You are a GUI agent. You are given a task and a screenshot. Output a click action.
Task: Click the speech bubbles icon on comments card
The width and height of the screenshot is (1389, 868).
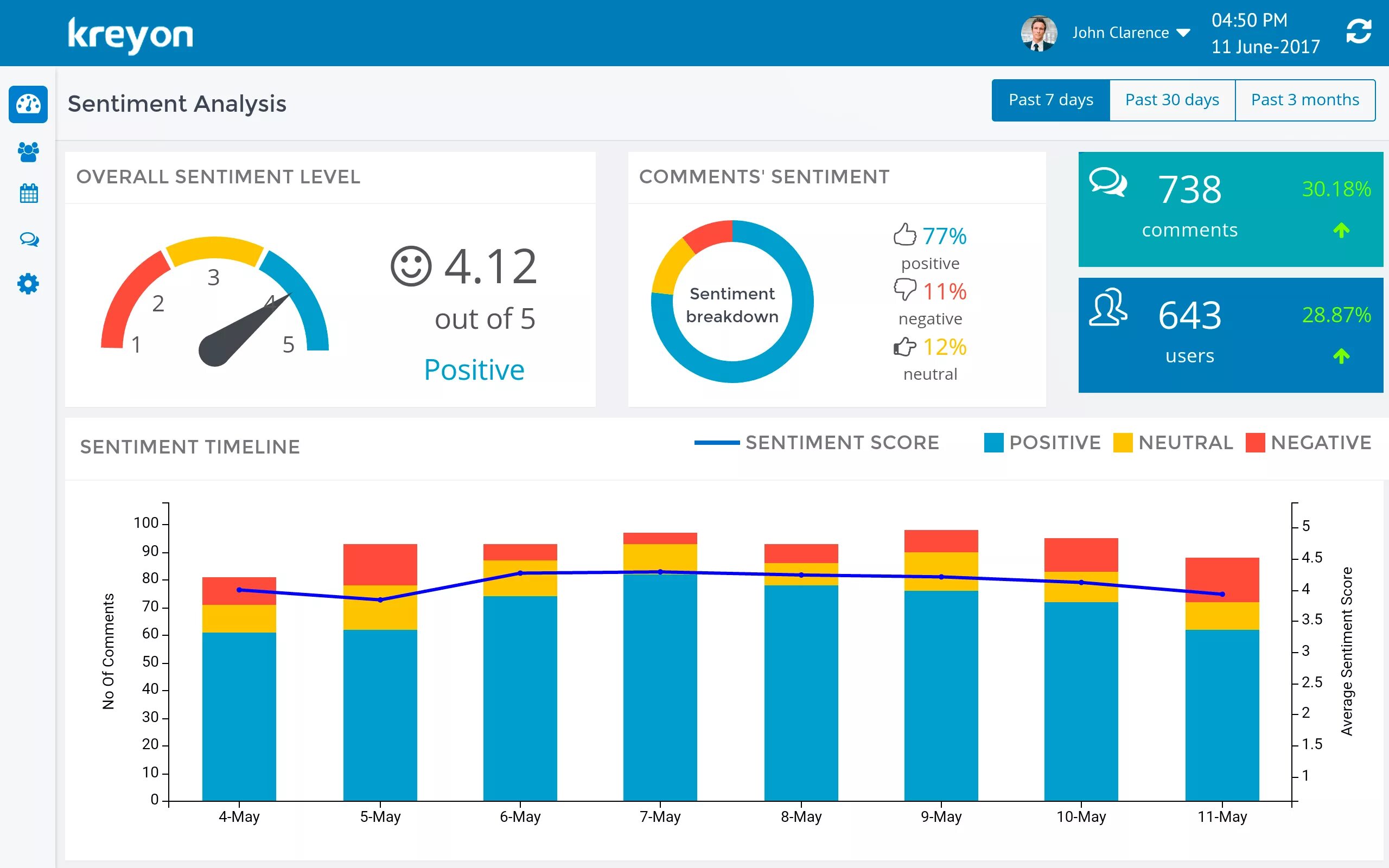tap(1107, 182)
